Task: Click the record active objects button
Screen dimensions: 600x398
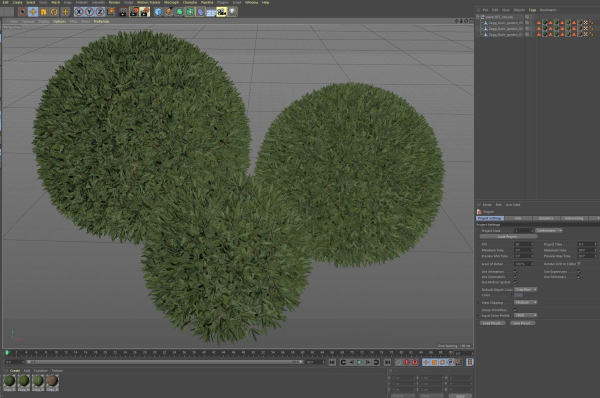Action: click(x=398, y=362)
